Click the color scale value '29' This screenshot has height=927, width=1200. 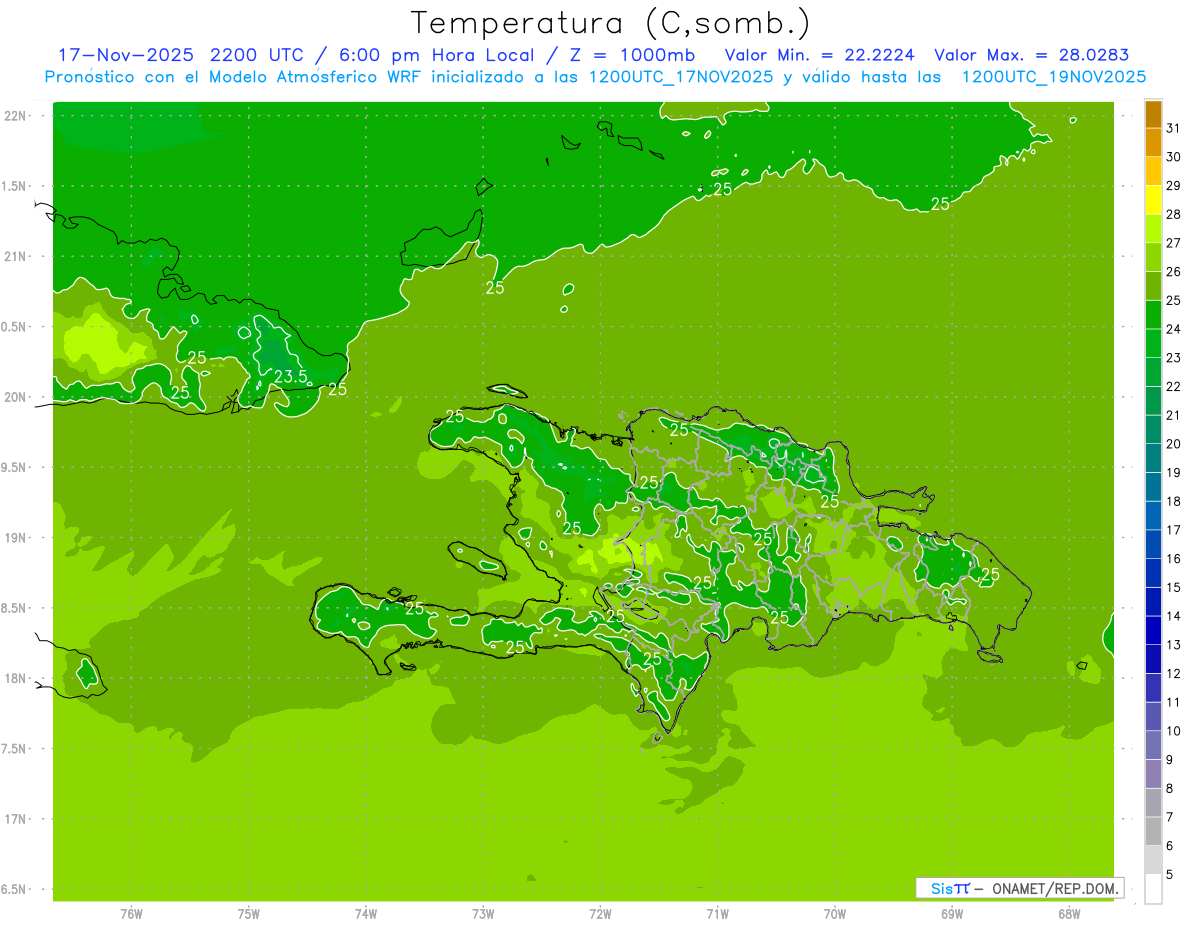tap(1173, 185)
